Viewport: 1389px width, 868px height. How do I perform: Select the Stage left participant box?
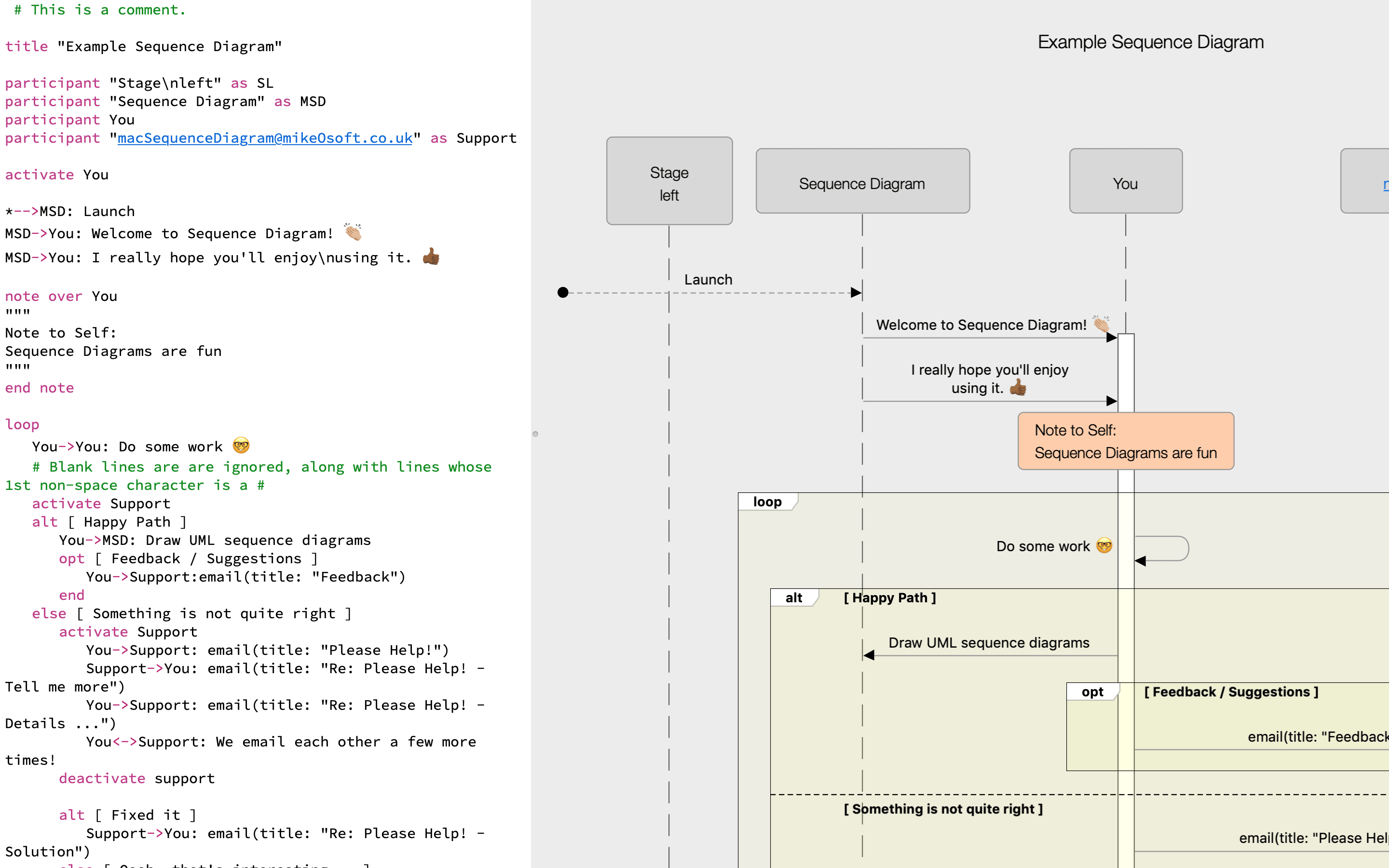click(669, 181)
